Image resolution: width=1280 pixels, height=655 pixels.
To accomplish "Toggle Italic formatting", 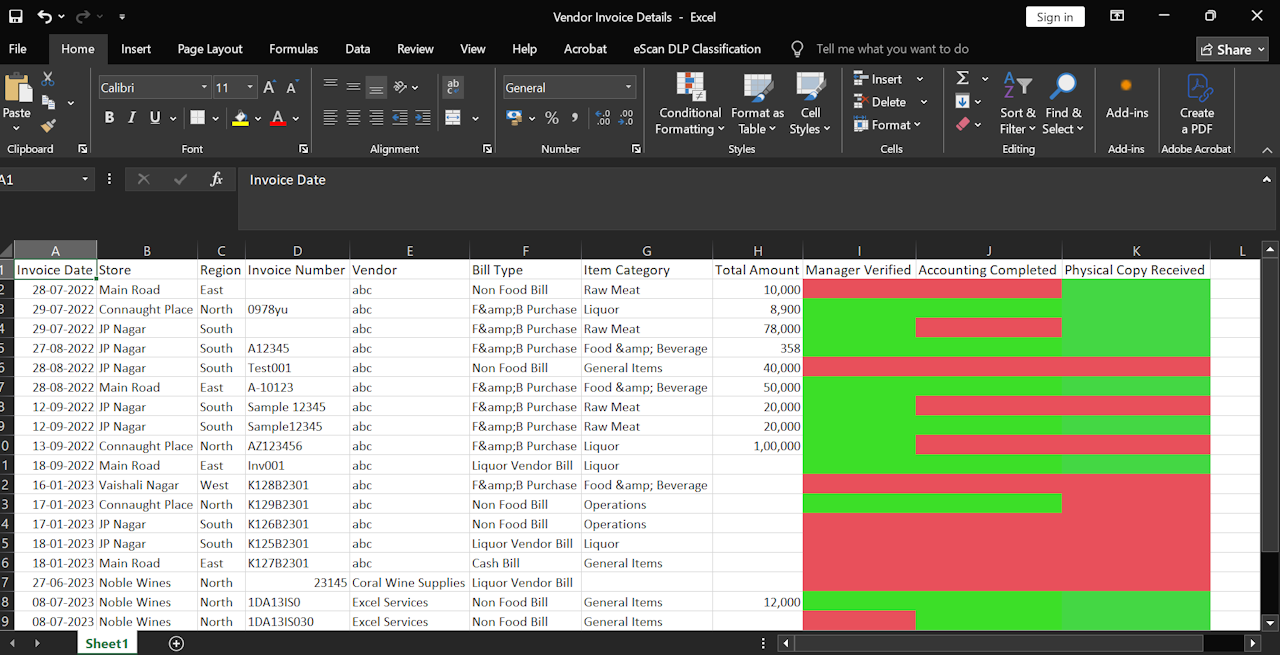I will 132,118.
